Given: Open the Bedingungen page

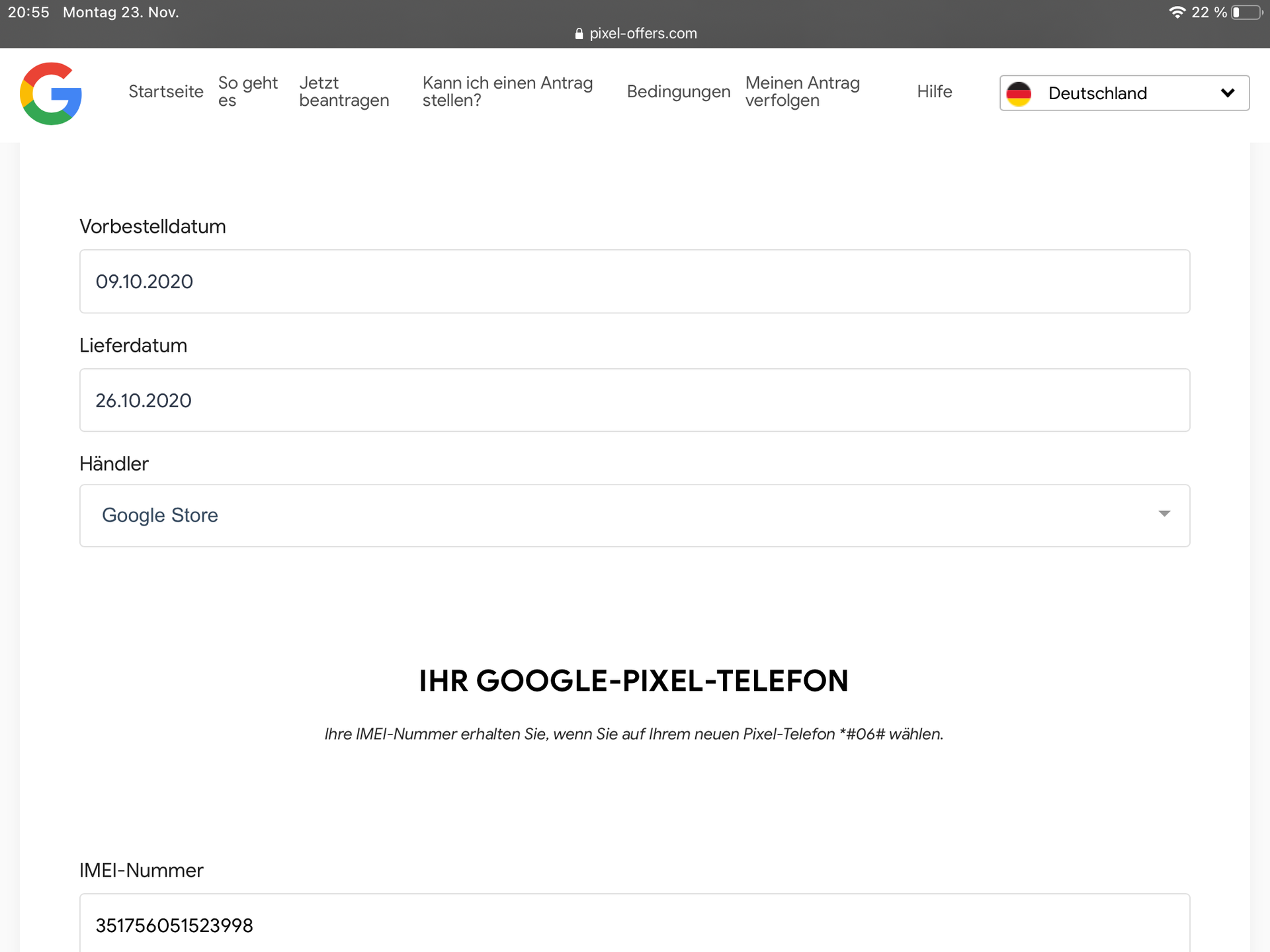Looking at the screenshot, I should 679,92.
